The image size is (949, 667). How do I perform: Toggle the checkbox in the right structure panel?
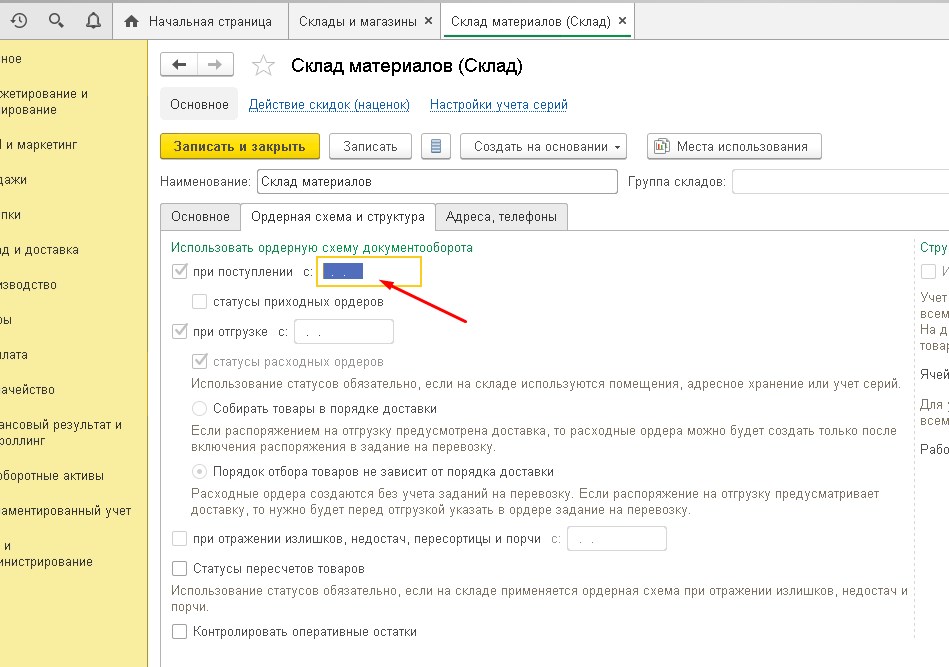[928, 271]
